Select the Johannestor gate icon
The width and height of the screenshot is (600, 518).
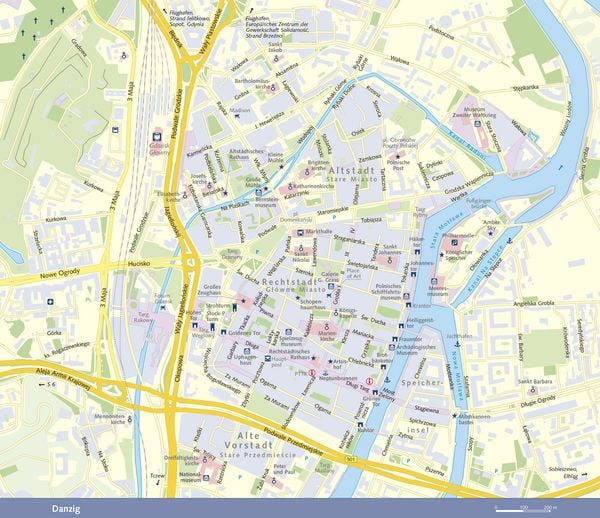(413, 275)
